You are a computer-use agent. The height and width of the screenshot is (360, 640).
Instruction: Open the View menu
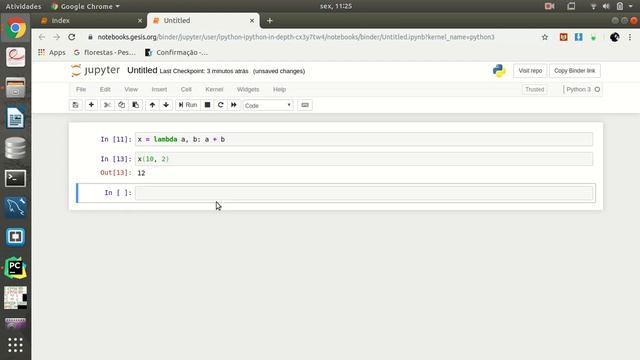(x=131, y=89)
